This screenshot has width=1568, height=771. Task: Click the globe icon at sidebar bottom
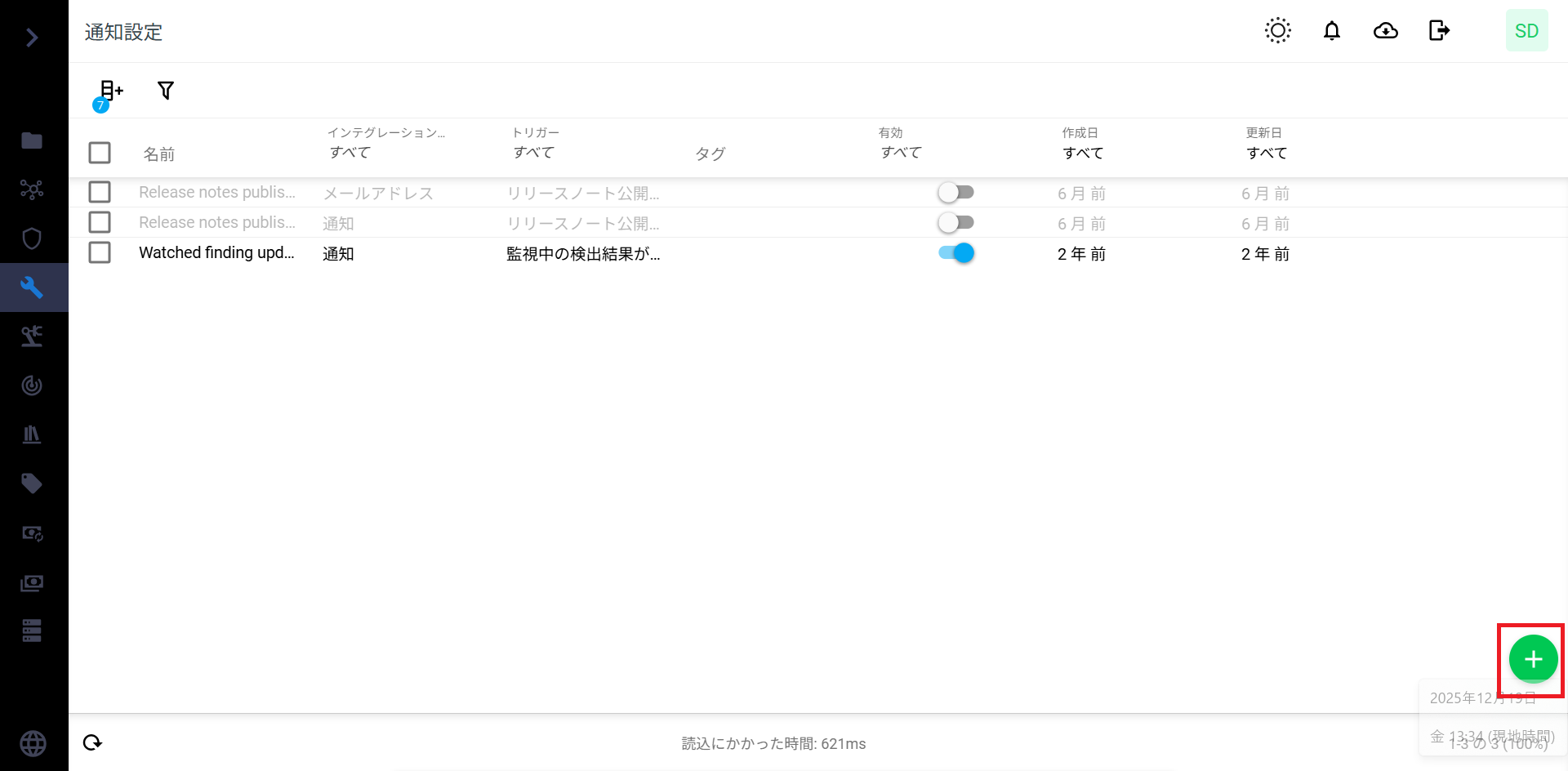pyautogui.click(x=33, y=743)
